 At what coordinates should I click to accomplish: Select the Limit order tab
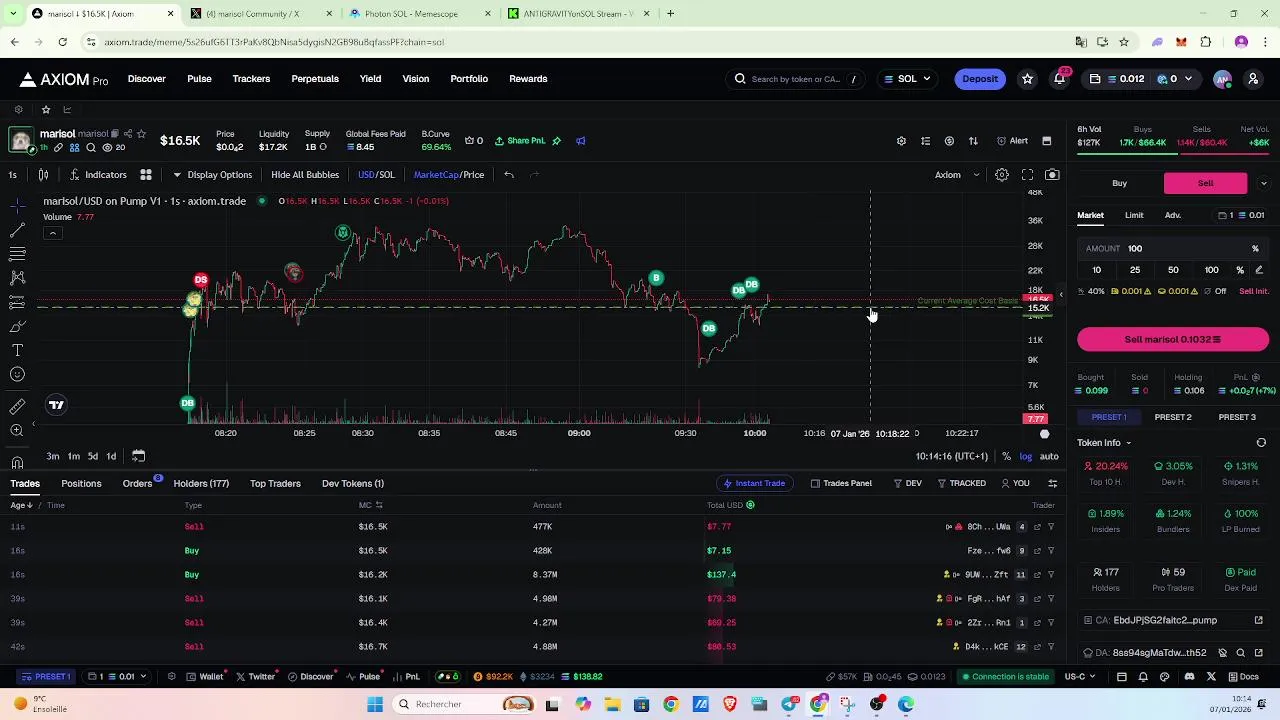(x=1134, y=216)
